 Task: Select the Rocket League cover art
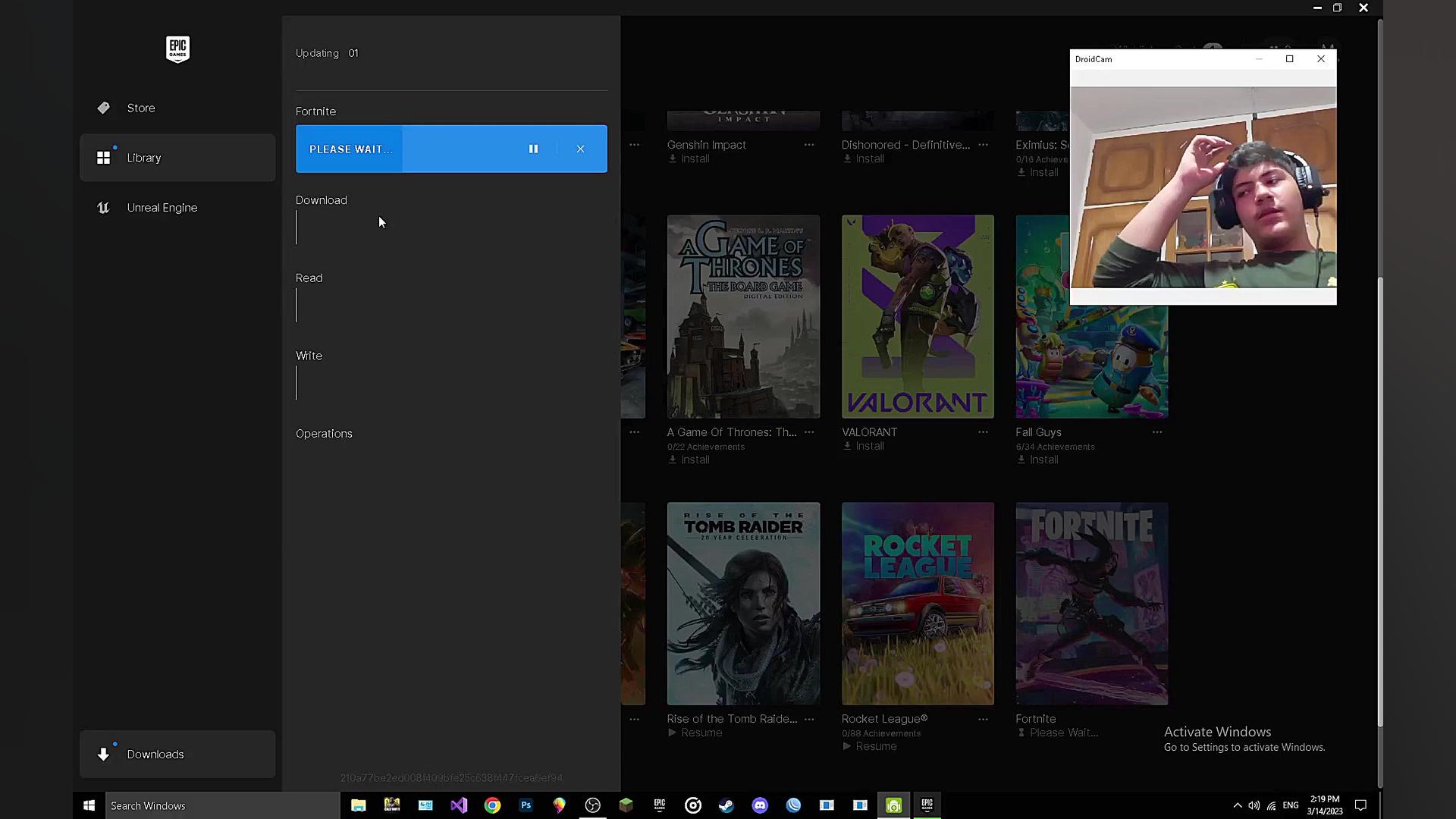click(x=918, y=604)
